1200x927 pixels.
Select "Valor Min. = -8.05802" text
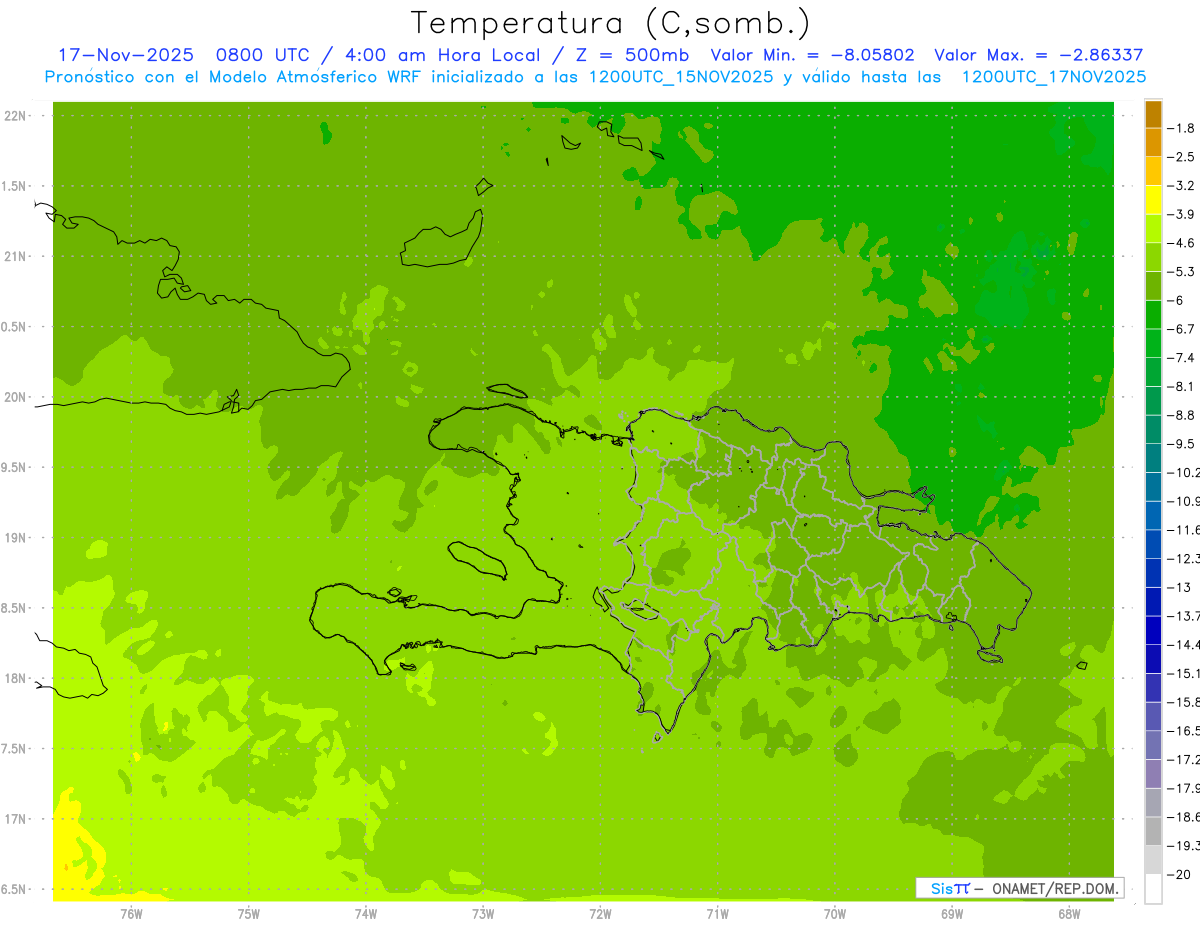(x=812, y=55)
